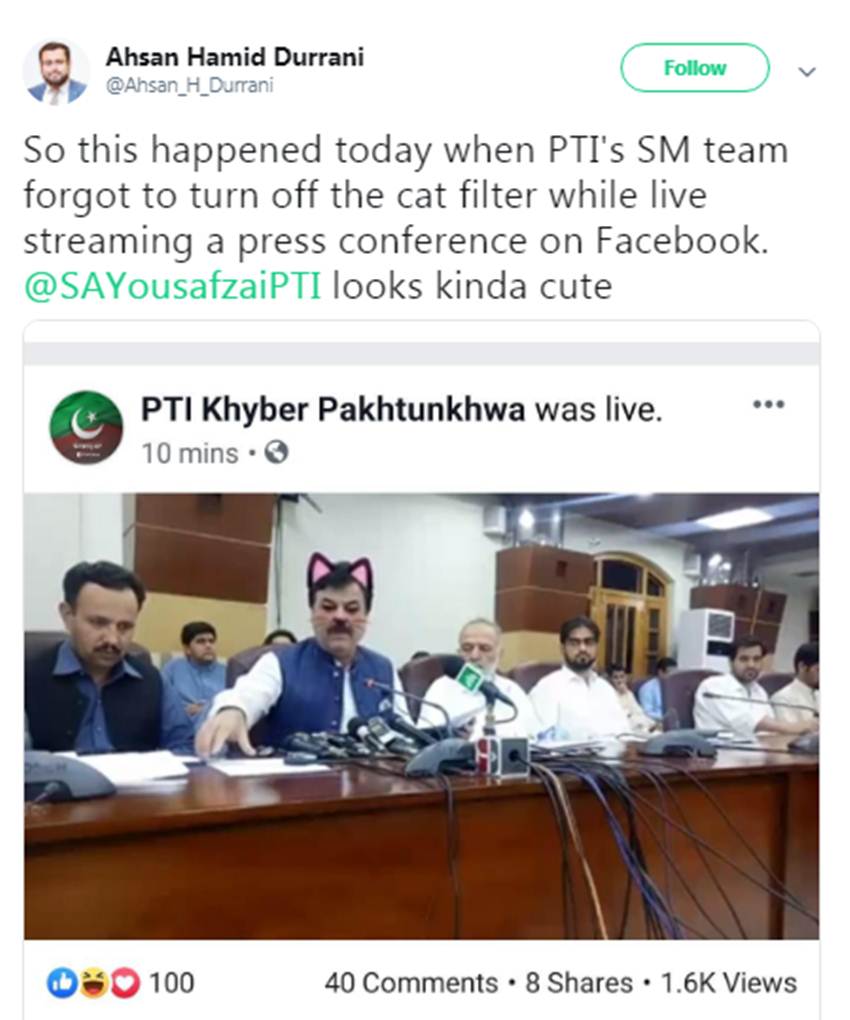
Task: Click the public globe privacy icon
Action: point(276,452)
